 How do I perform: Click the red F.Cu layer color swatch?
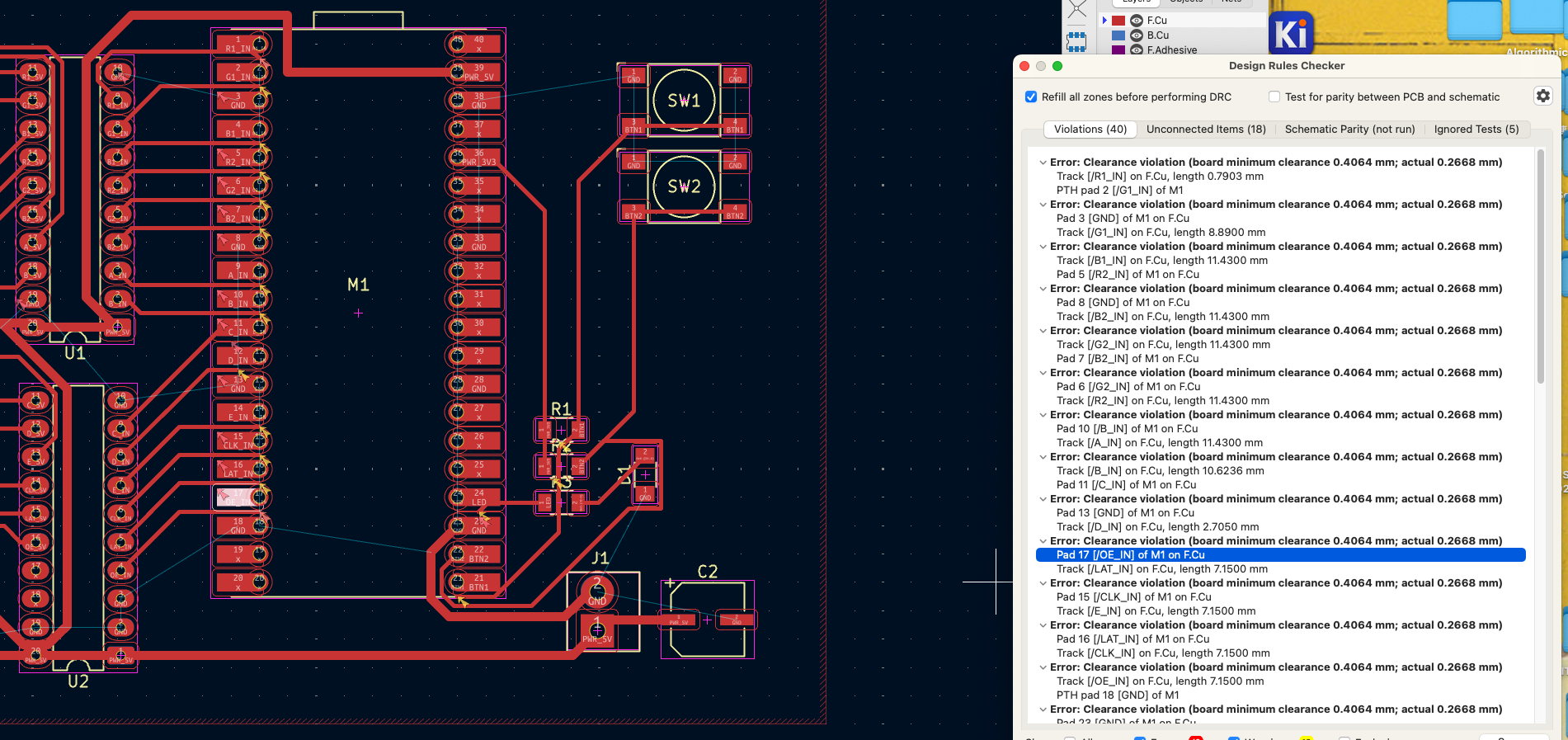pos(1118,21)
